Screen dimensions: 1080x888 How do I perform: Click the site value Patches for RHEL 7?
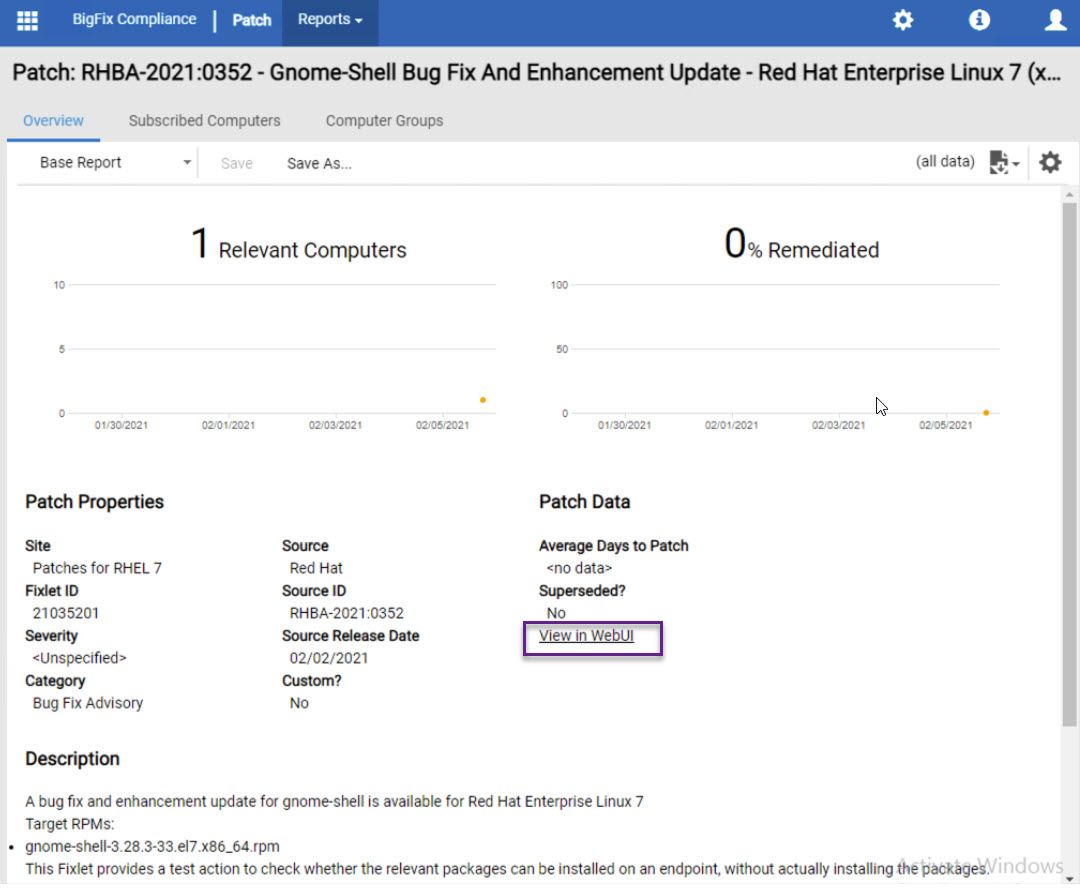97,568
